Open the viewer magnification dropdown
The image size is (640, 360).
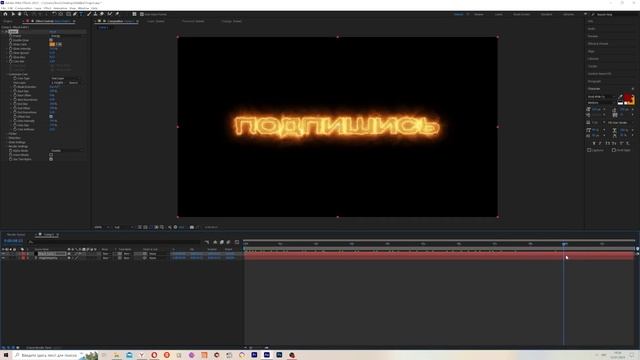tap(102, 227)
